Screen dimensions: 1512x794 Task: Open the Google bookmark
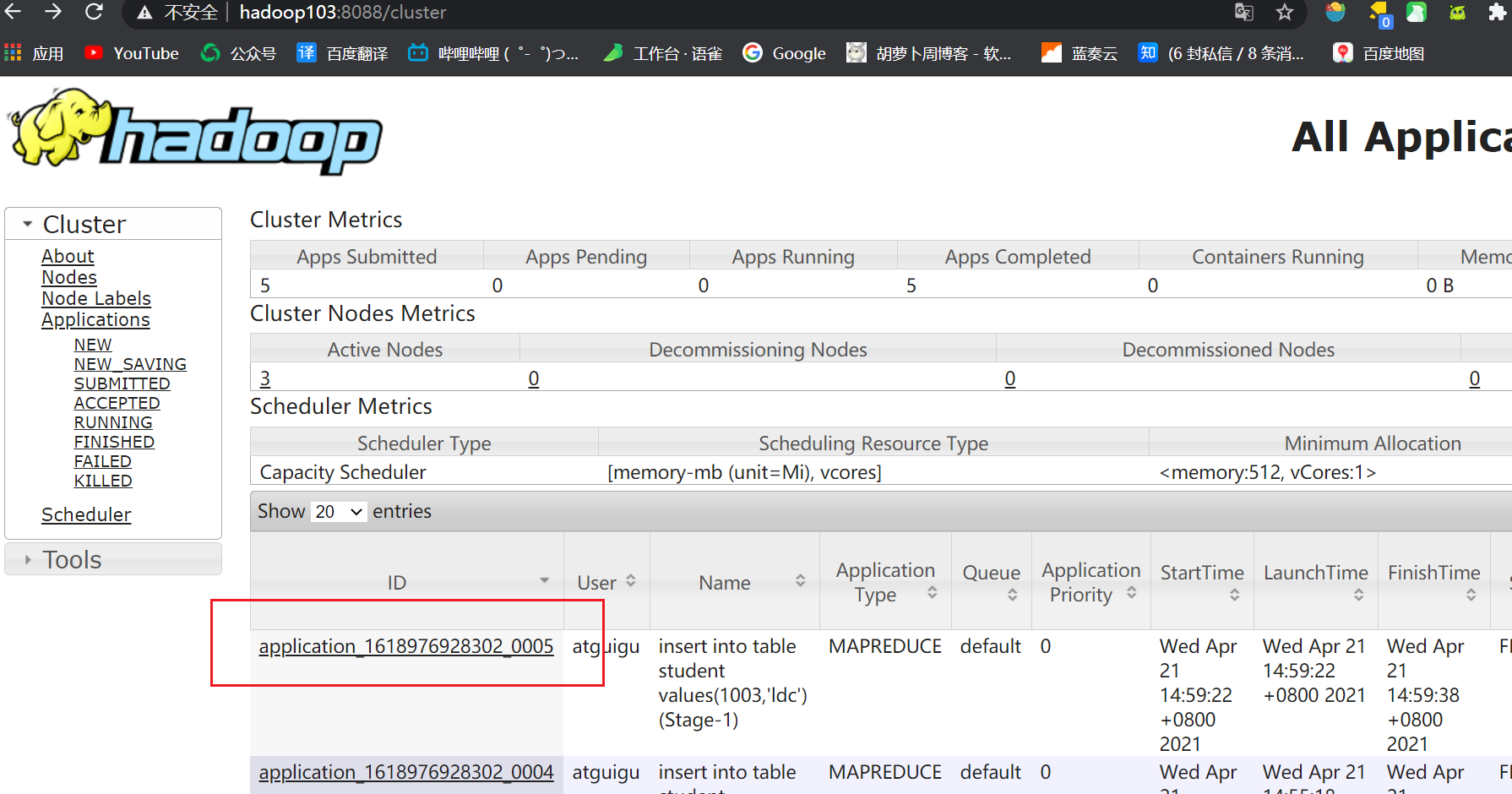click(x=784, y=53)
